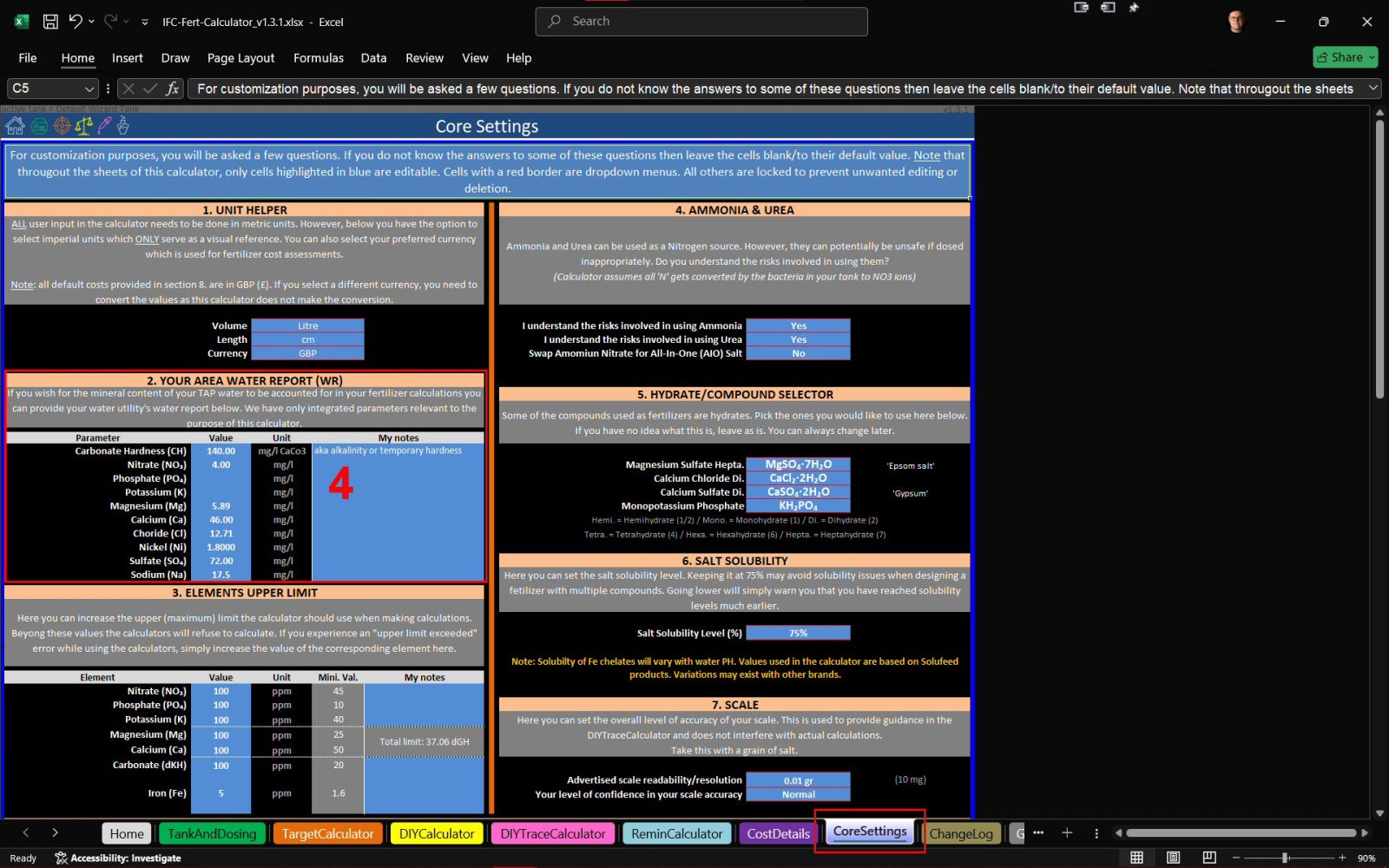Expand the Name Box dropdown arrow
The height and width of the screenshot is (868, 1389).
coord(89,89)
